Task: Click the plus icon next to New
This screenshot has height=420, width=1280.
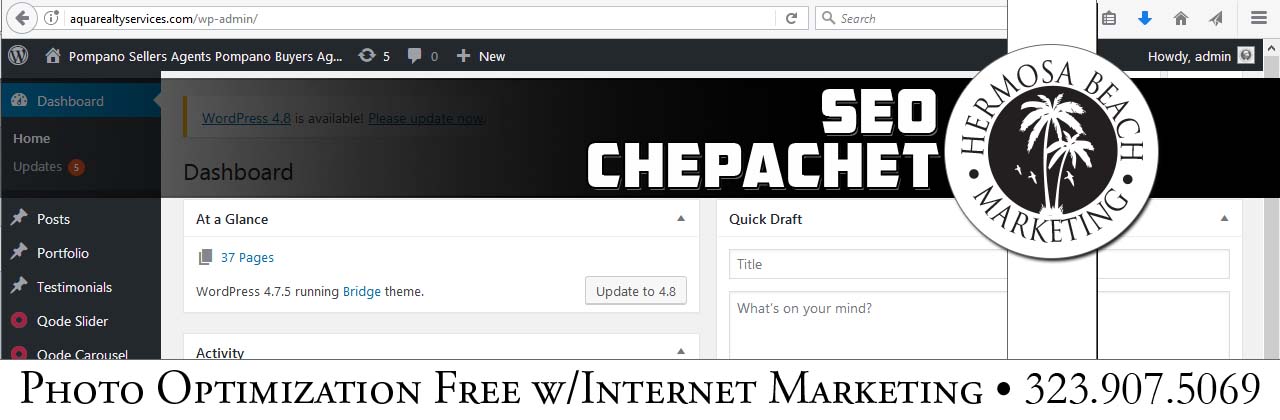Action: (463, 56)
